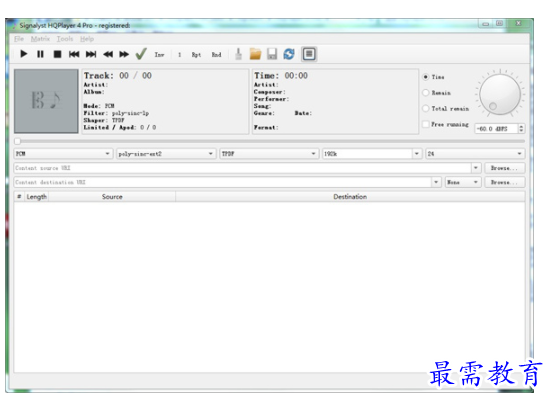Image resolution: width=551 pixels, height=405 pixels.
Task: Select the Remain radio button
Action: coord(426,92)
